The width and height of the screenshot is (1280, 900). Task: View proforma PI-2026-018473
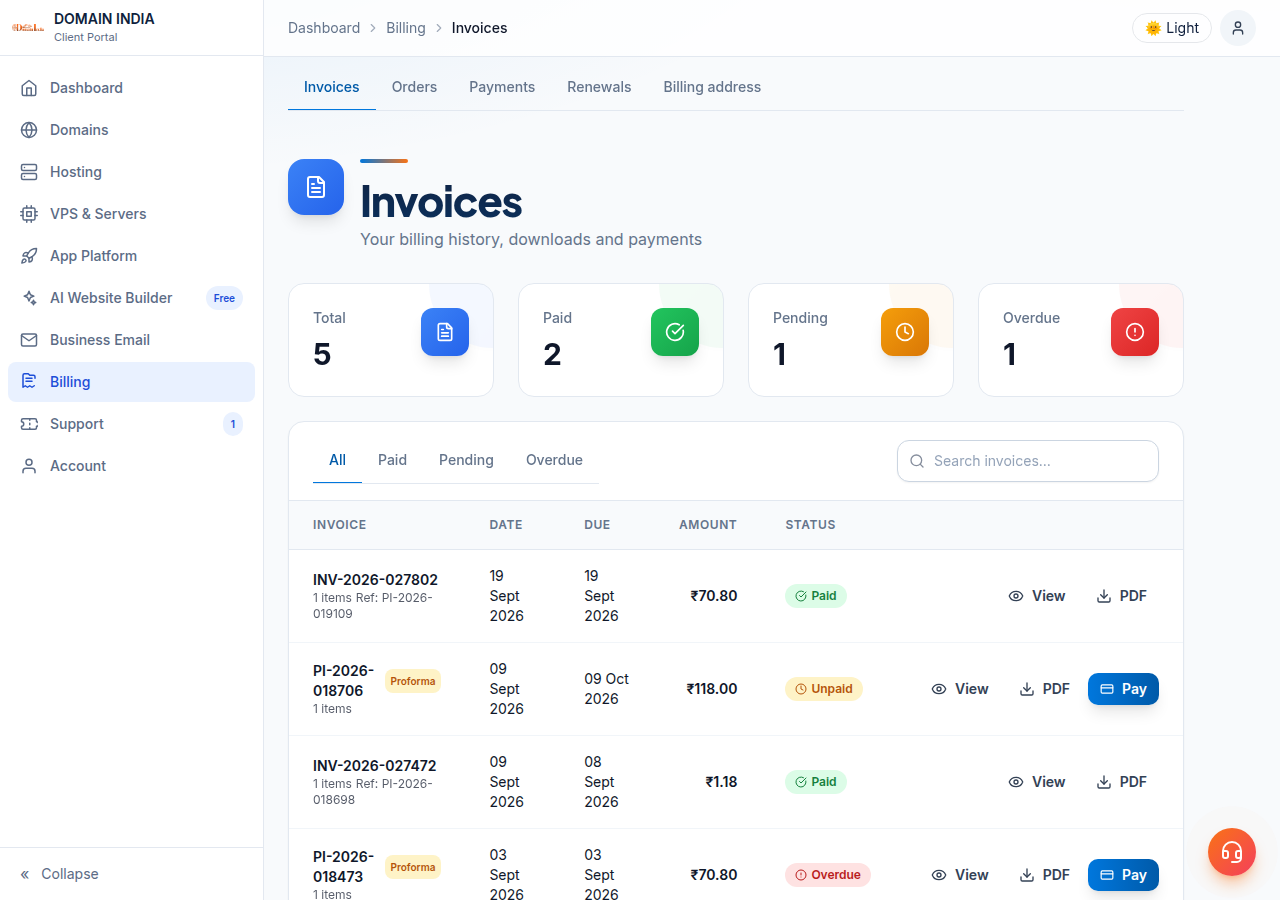pyautogui.click(x=960, y=875)
